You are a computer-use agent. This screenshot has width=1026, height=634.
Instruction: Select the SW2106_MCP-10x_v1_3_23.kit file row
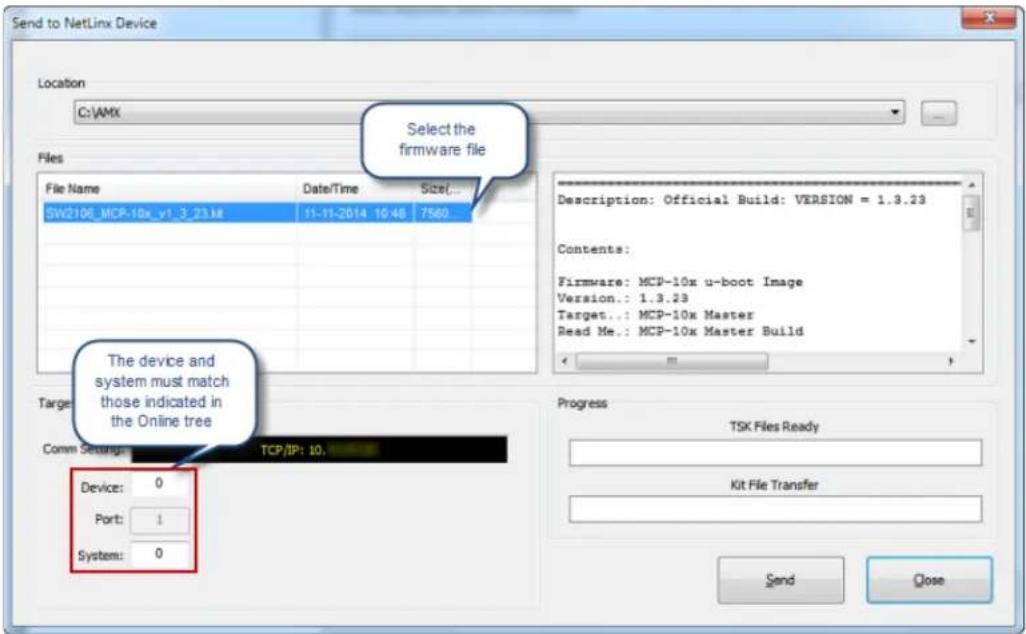click(x=257, y=213)
